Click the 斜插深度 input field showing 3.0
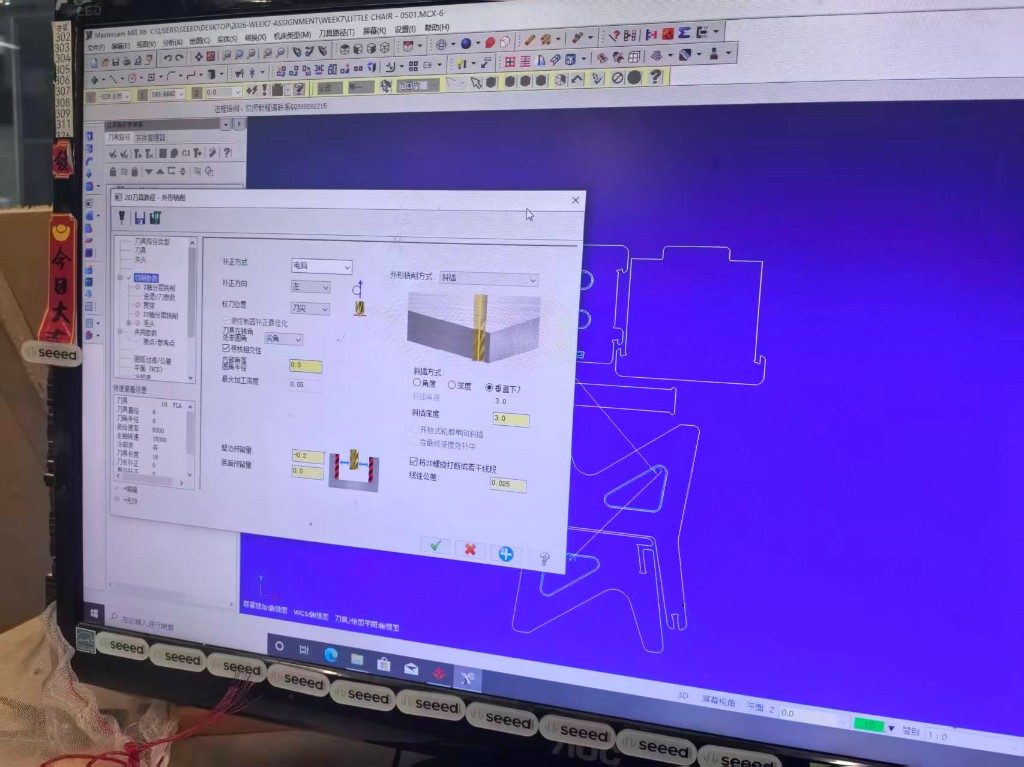This screenshot has height=767, width=1024. 511,419
